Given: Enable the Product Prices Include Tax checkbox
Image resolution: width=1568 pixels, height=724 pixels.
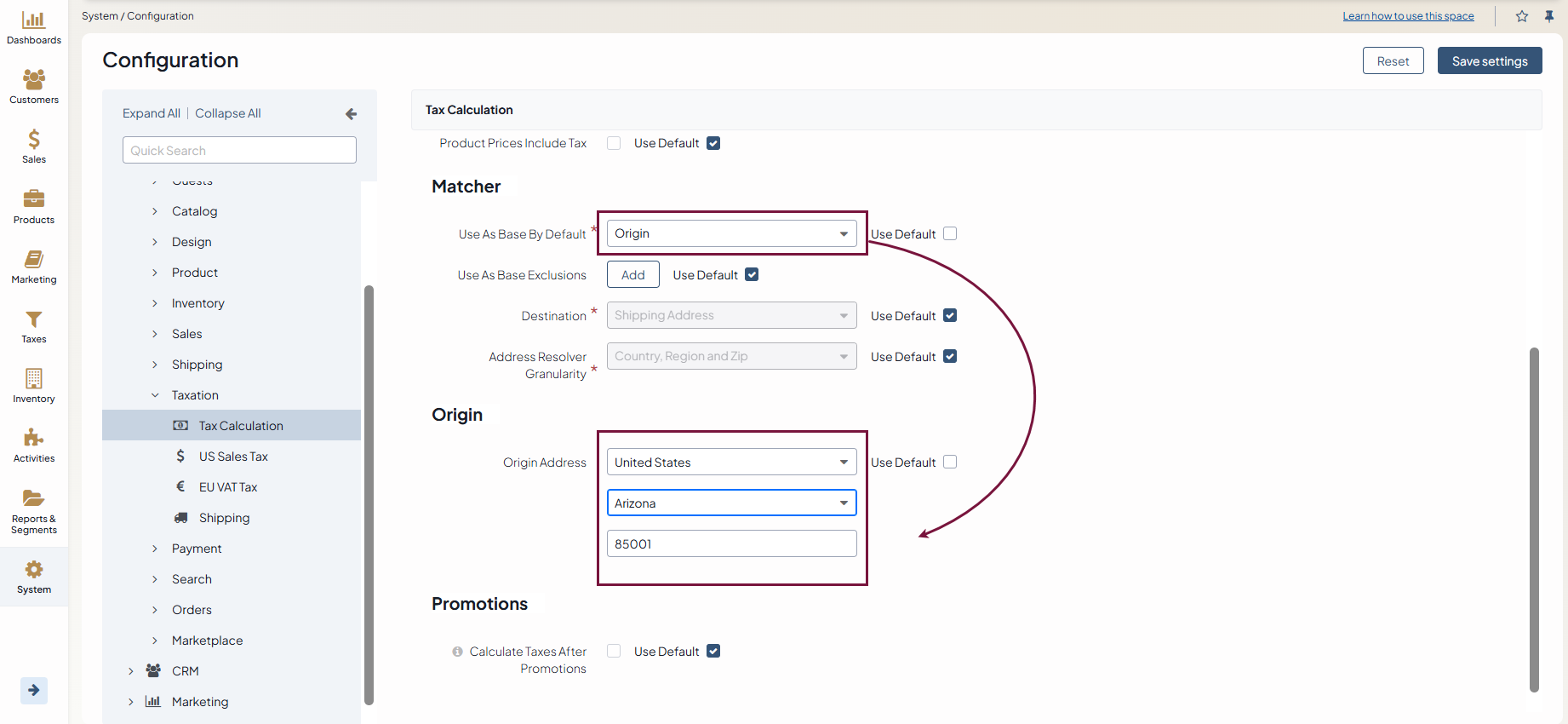Looking at the screenshot, I should point(614,143).
